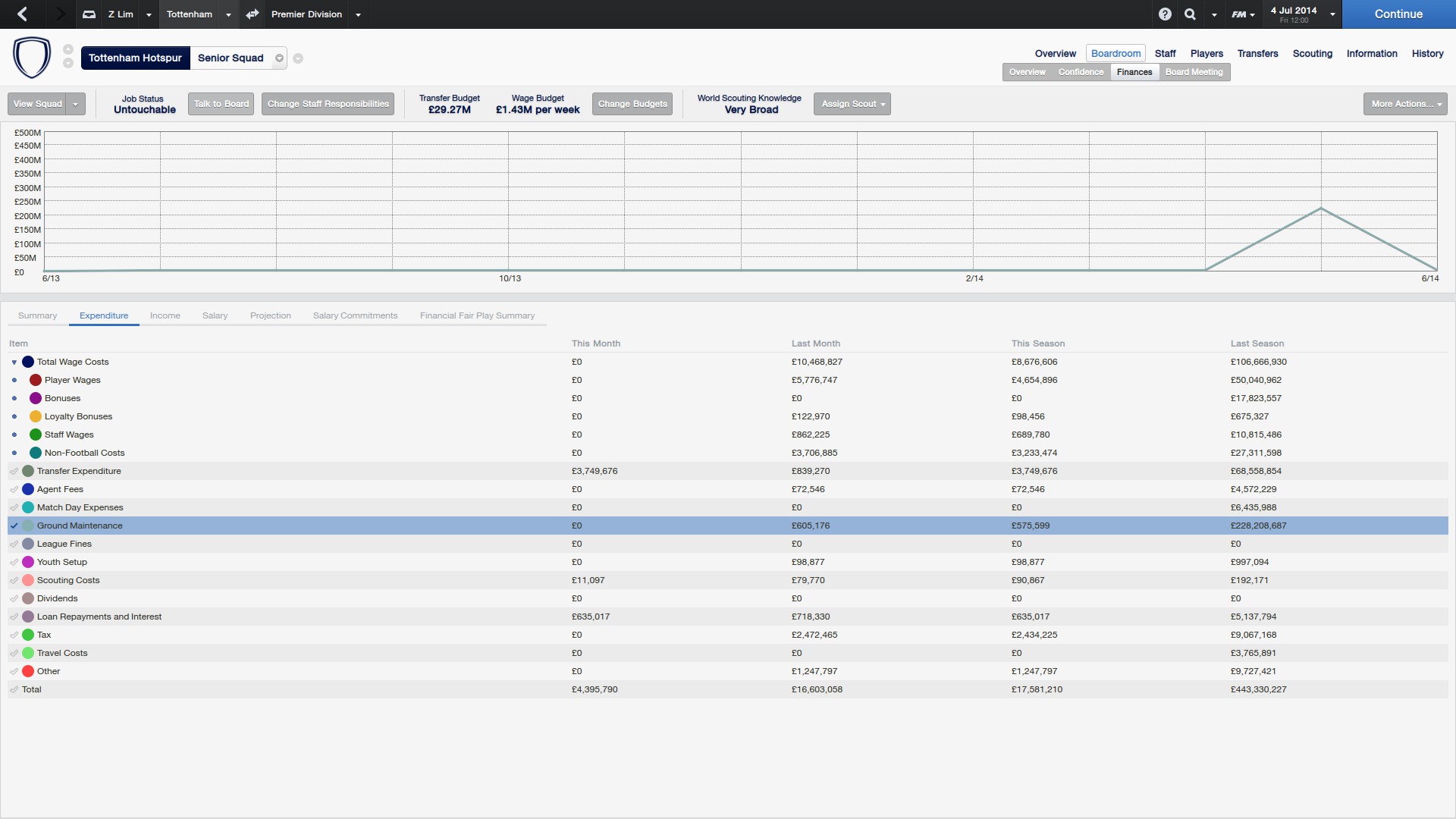Click the back navigation arrow
Viewport: 1456px width, 819px height.
click(22, 14)
